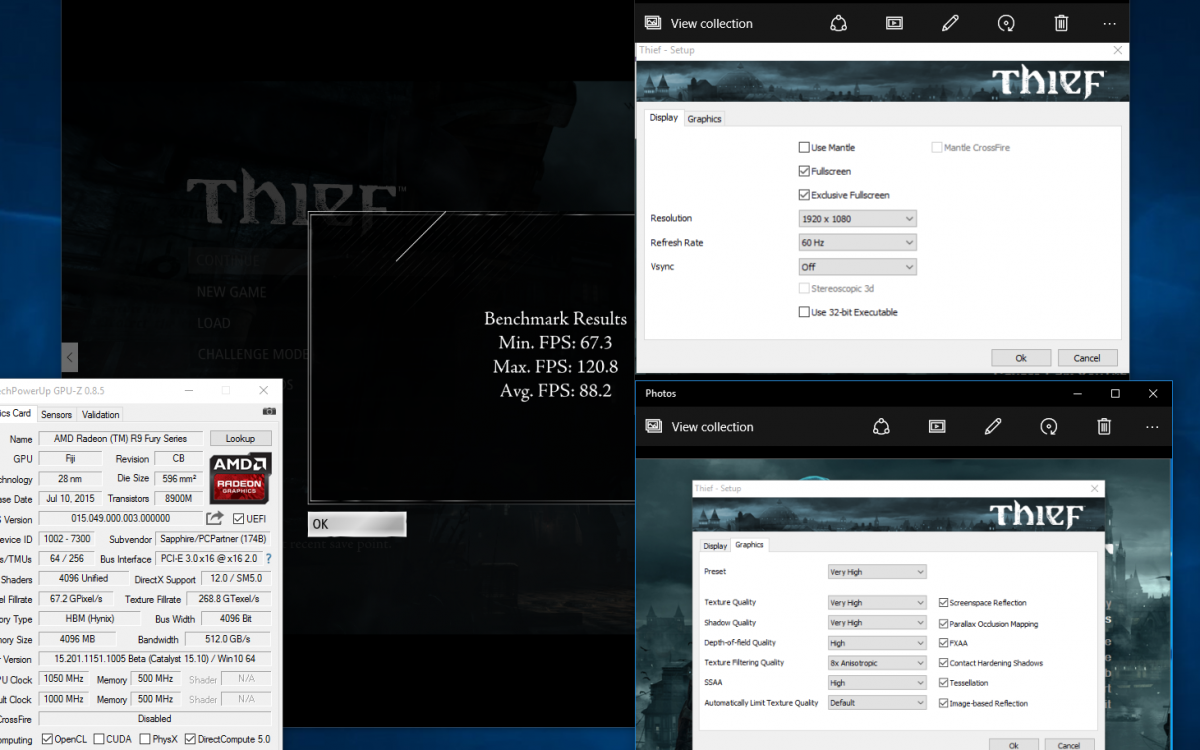Click OK under the Benchmark Results
Viewport: 1200px width, 750px height.
(357, 524)
